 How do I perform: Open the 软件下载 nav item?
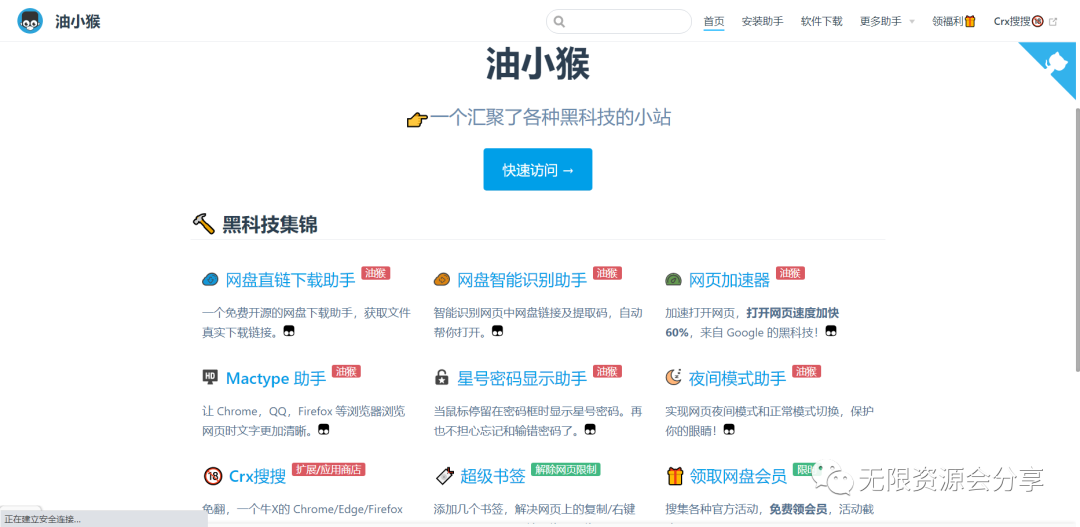point(822,21)
